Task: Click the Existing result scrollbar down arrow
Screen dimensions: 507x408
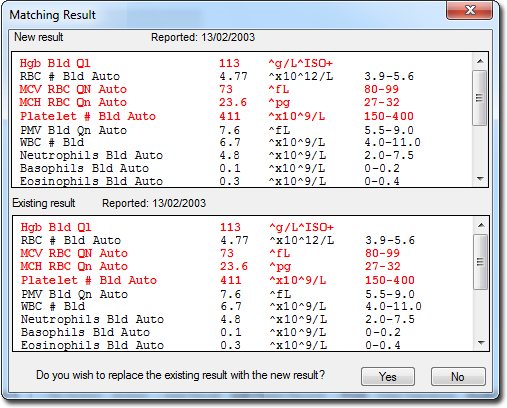Action: tap(481, 343)
